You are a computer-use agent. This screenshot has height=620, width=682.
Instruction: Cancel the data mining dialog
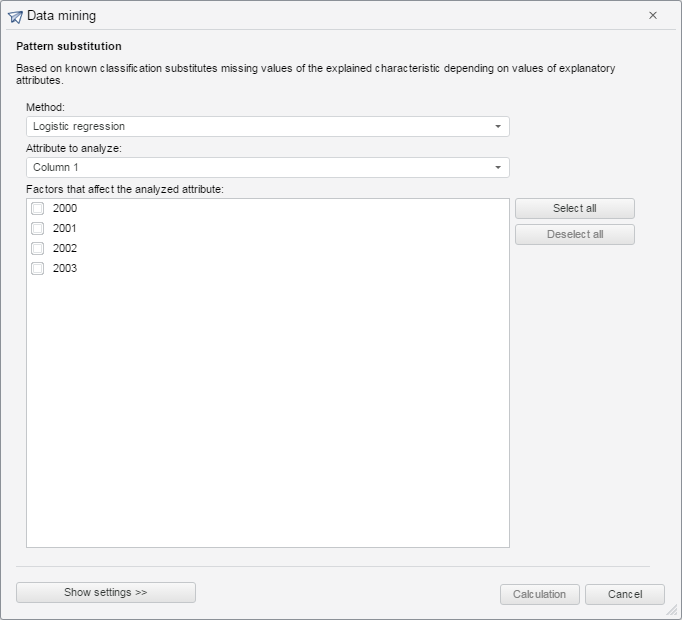625,595
